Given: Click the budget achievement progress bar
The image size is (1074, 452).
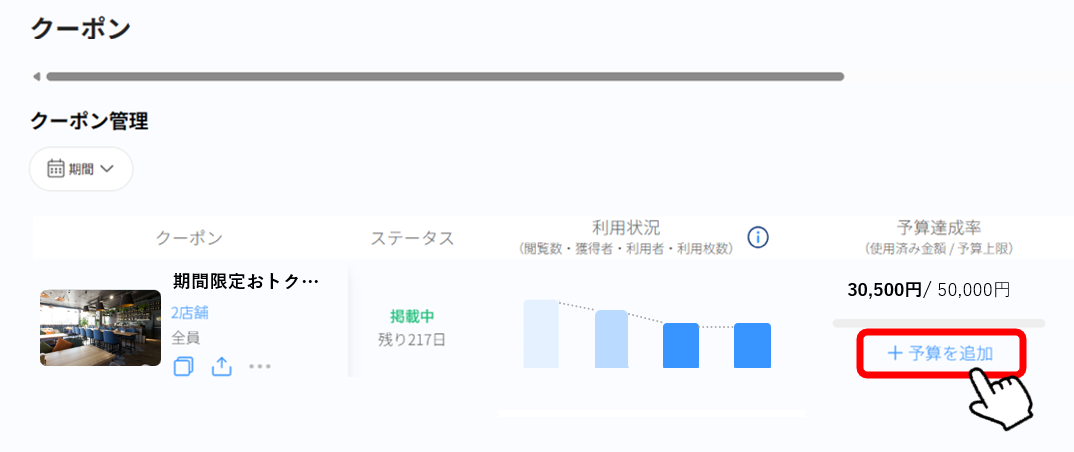Looking at the screenshot, I should coord(938,323).
